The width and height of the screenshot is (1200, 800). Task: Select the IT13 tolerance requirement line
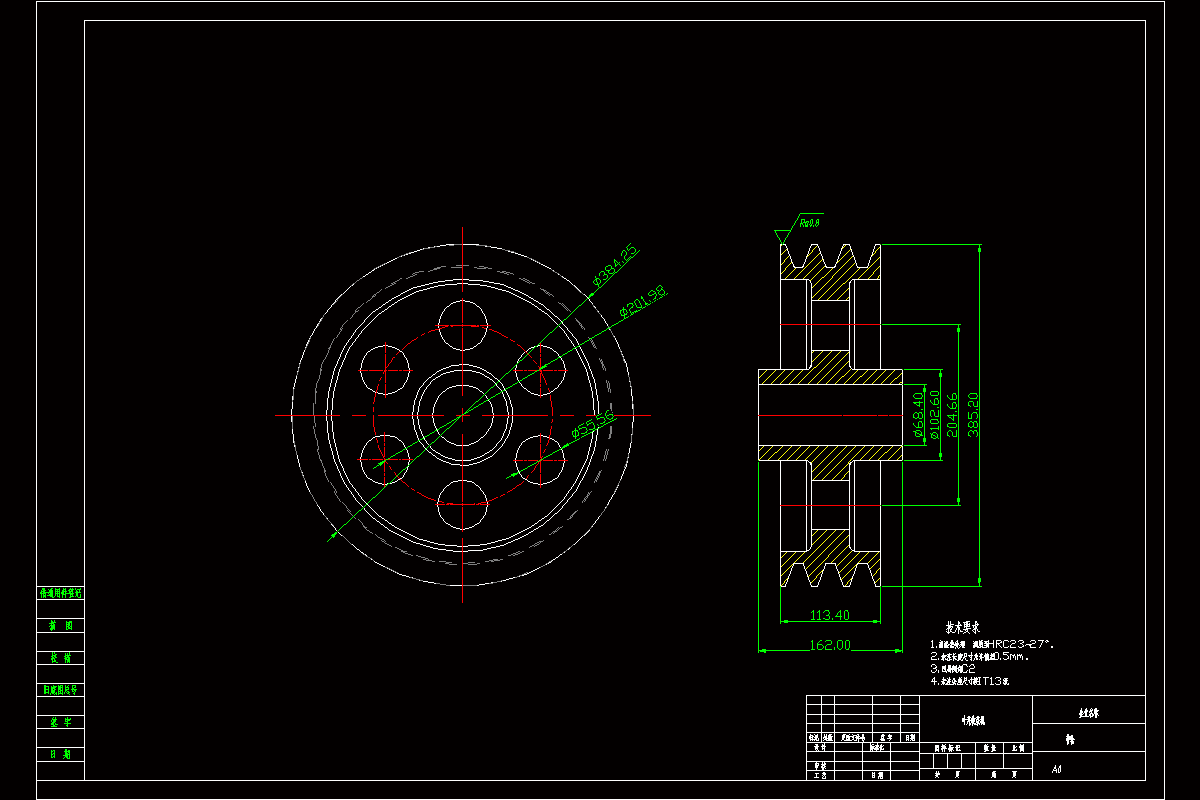[970, 681]
